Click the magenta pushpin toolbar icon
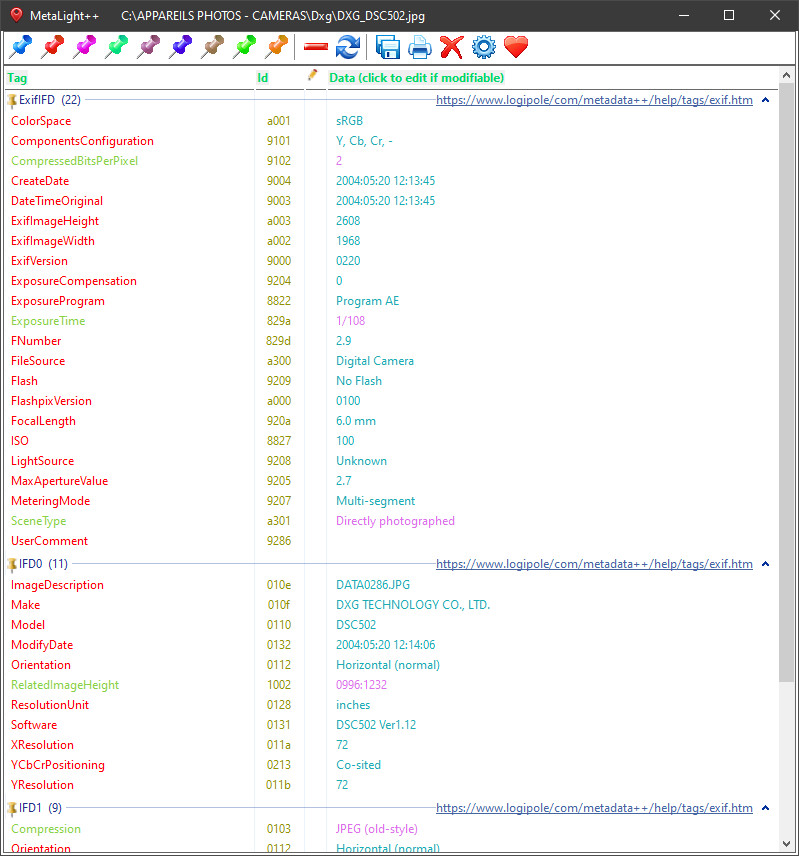Screen dimensions: 799x856 tap(85, 47)
